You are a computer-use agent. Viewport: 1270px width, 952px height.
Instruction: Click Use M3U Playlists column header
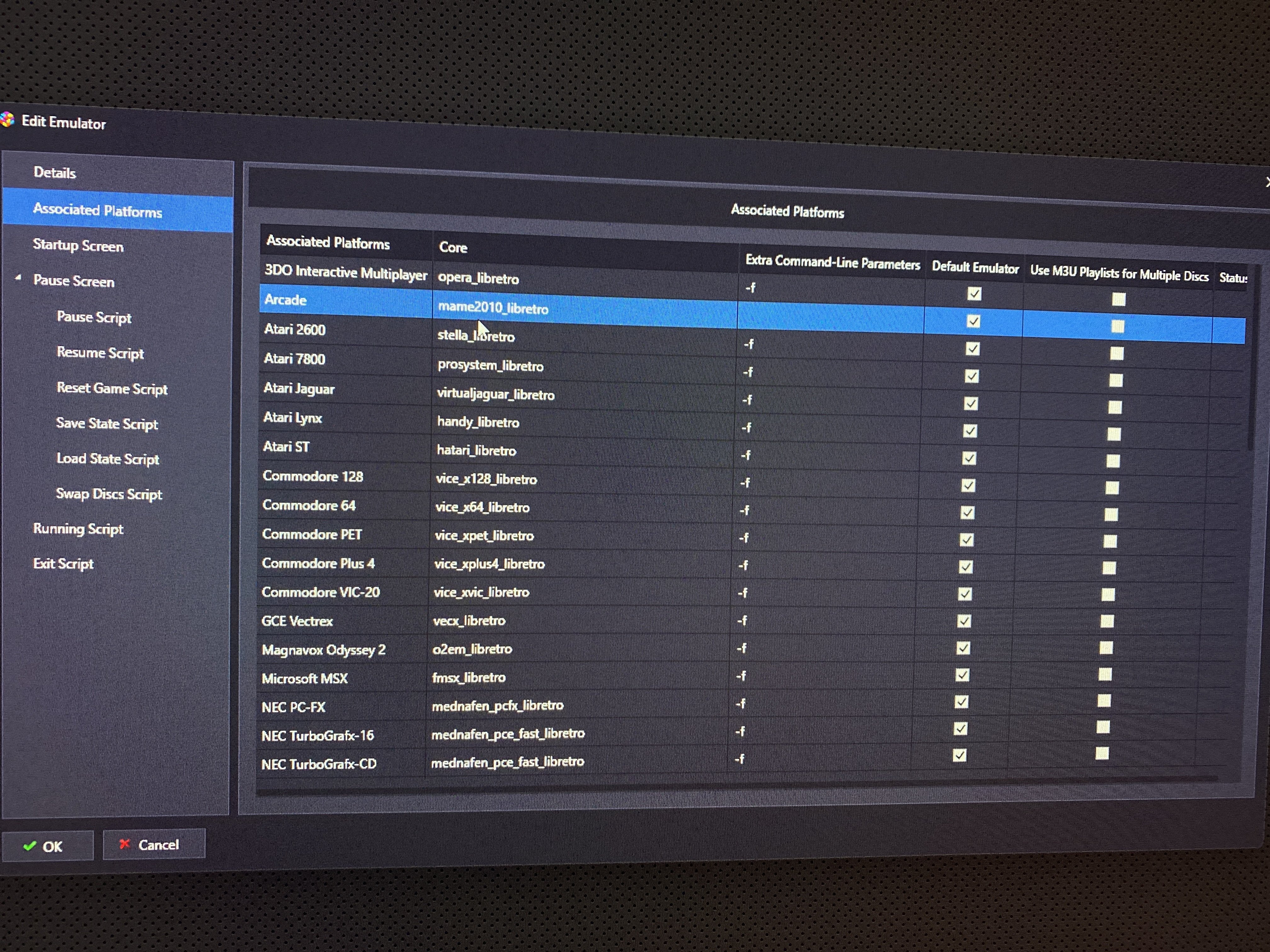coord(1119,274)
